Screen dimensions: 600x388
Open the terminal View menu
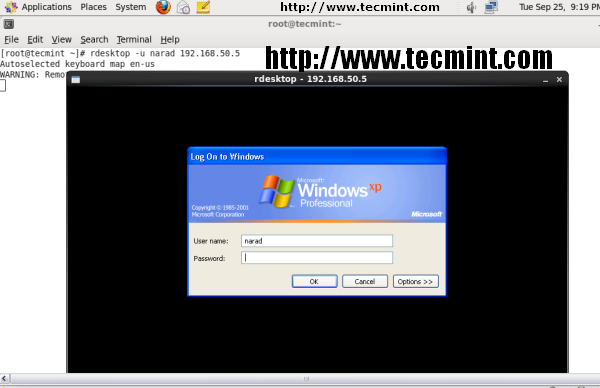click(62, 39)
